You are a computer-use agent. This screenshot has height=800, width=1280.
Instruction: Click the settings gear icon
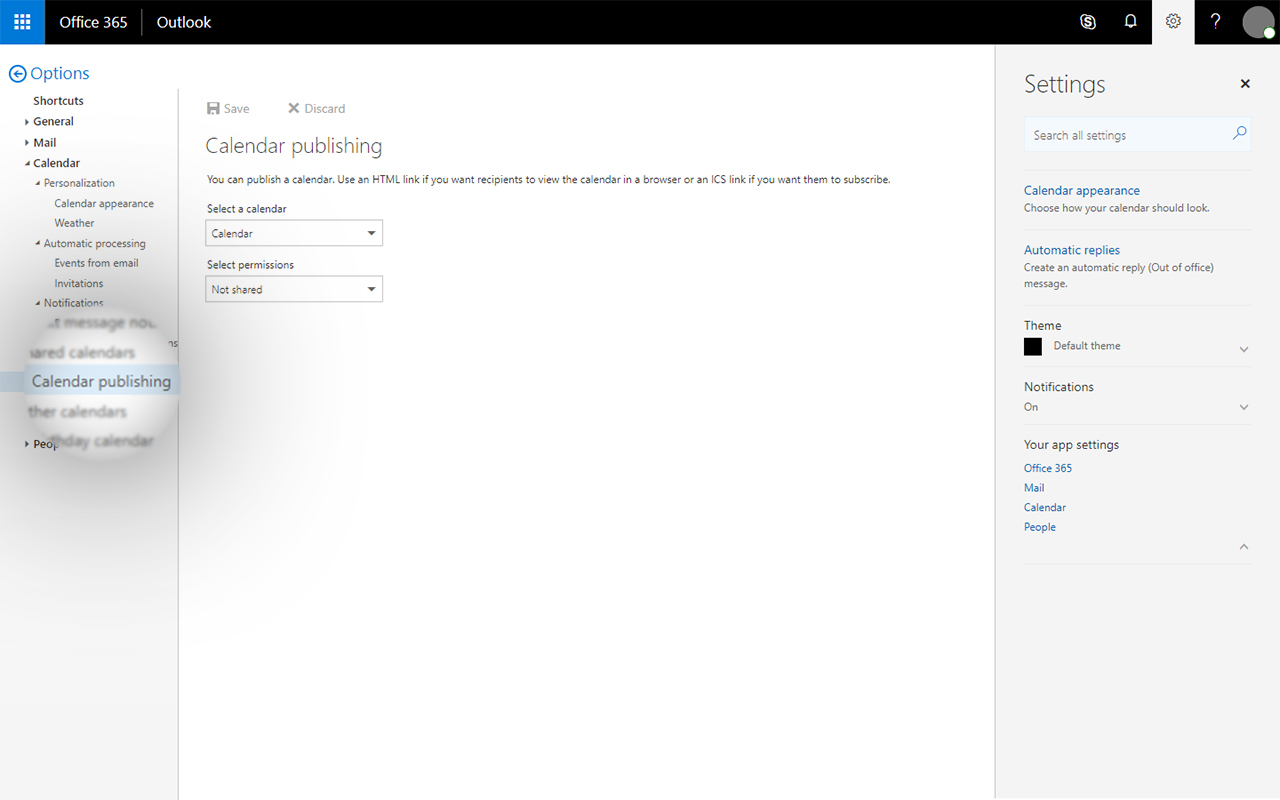[x=1173, y=22]
